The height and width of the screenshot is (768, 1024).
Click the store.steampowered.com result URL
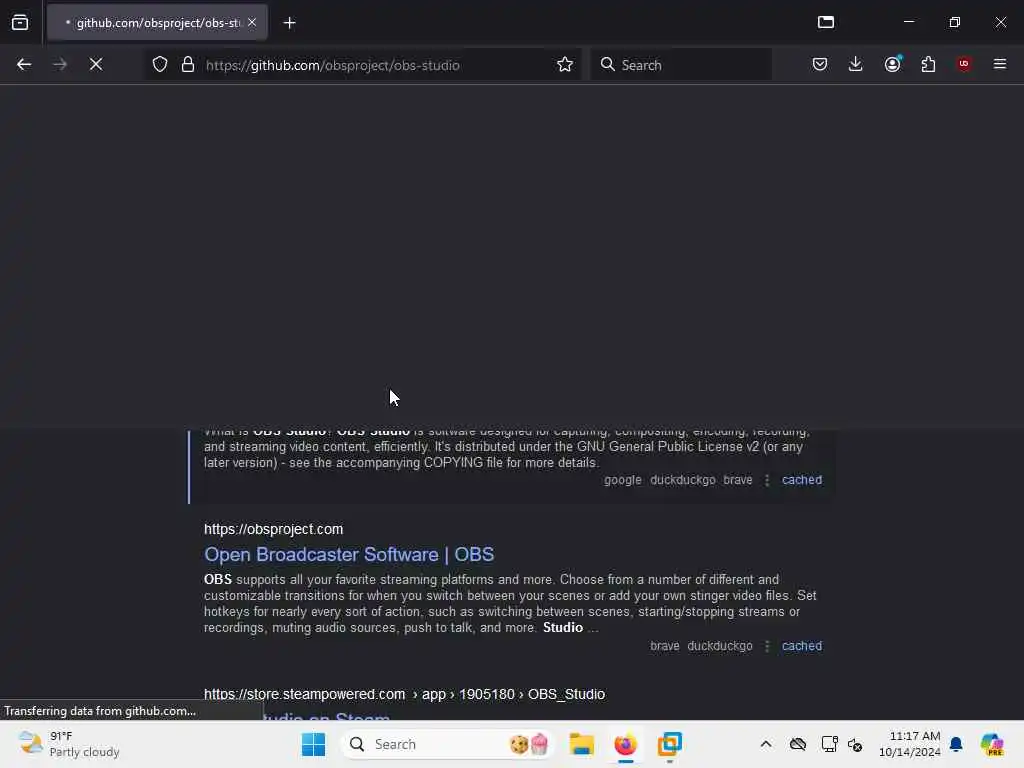404,694
